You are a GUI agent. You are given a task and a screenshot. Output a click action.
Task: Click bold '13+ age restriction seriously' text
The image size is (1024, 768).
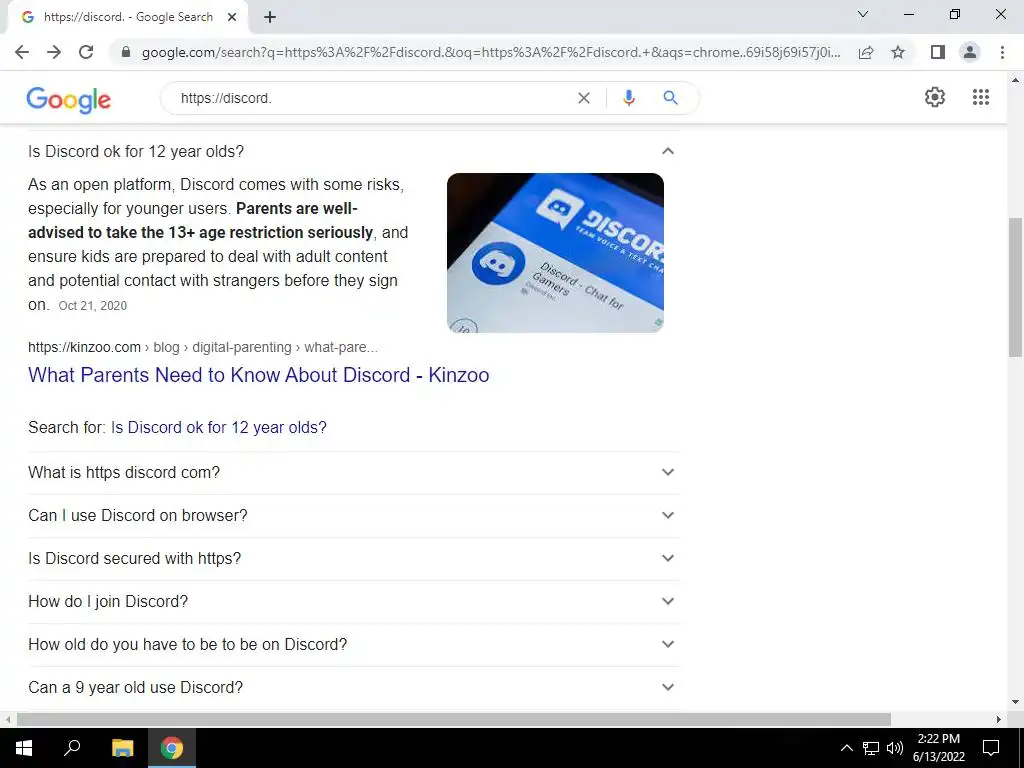coord(272,232)
